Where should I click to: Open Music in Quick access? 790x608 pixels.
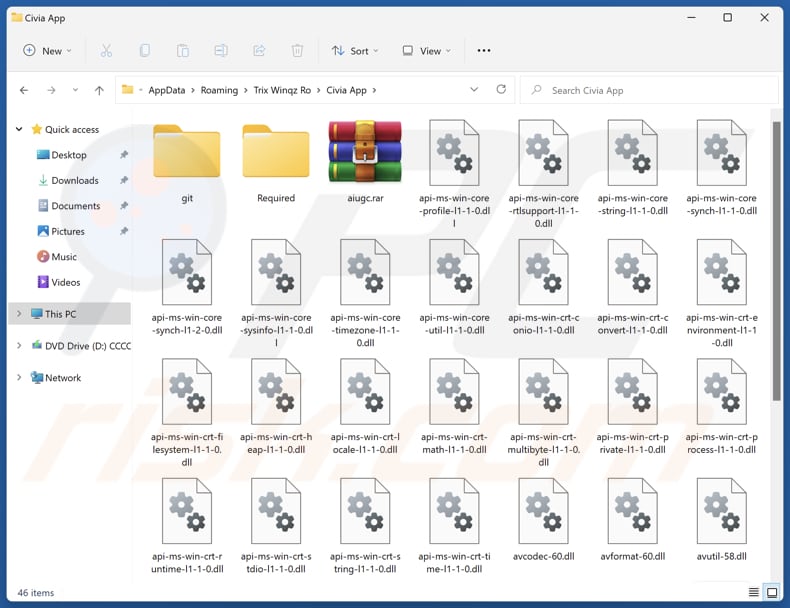tap(64, 256)
